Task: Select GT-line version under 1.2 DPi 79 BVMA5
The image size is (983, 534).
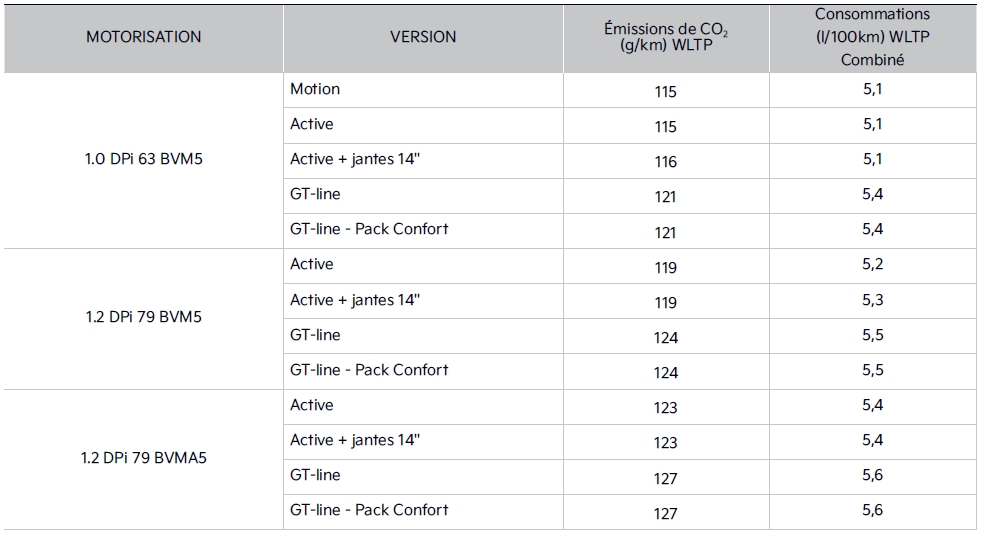Action: [x=315, y=475]
